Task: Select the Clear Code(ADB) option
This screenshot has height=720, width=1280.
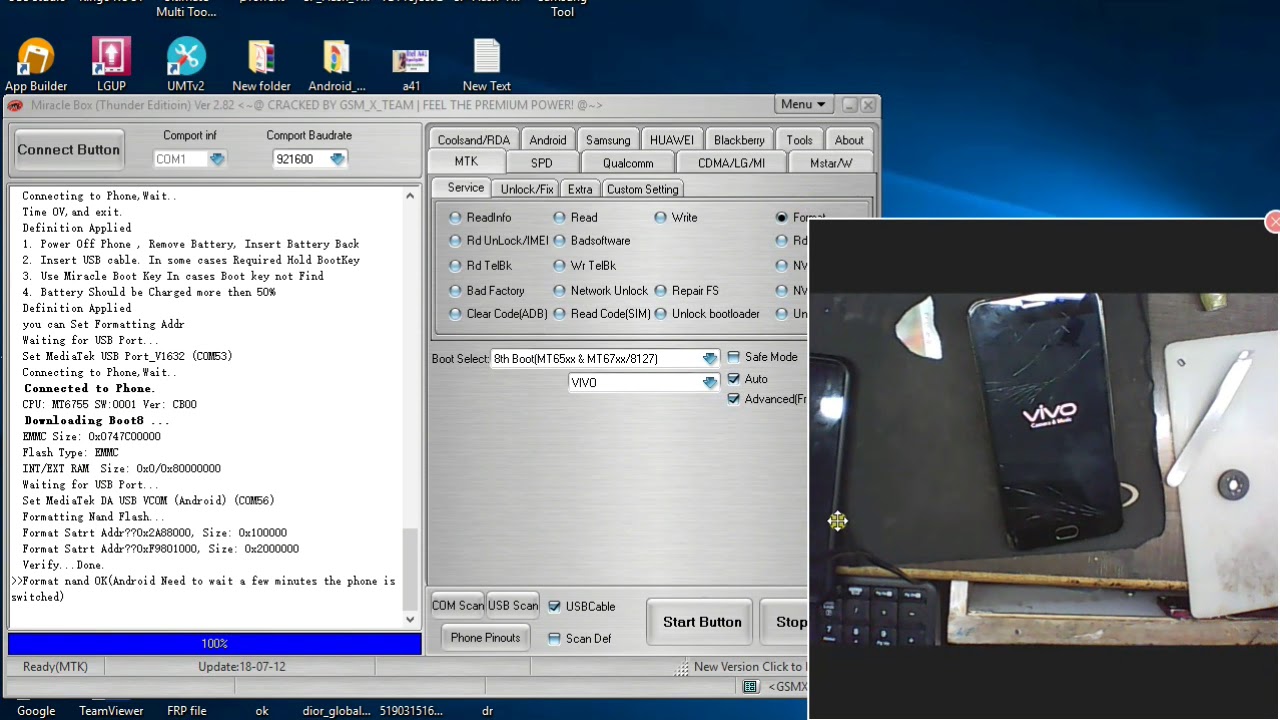Action: point(498,313)
